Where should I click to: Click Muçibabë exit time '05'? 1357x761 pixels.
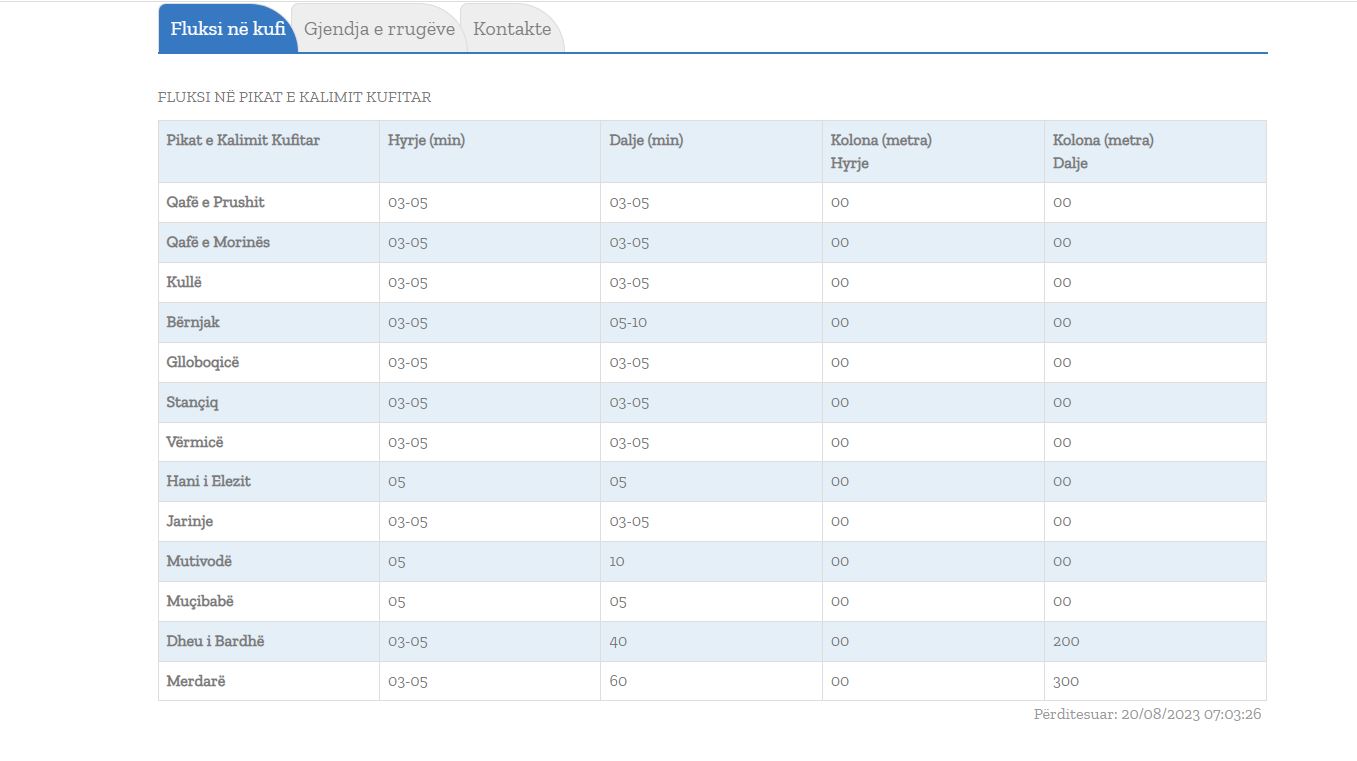618,601
